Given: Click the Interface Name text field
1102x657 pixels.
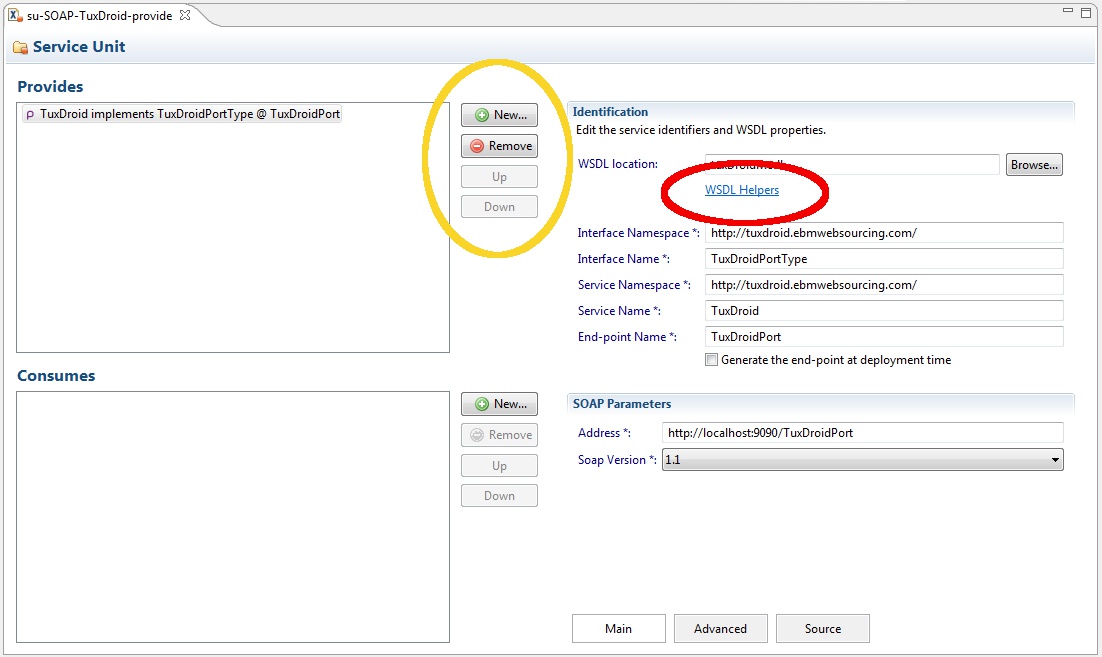Looking at the screenshot, I should pos(883,259).
